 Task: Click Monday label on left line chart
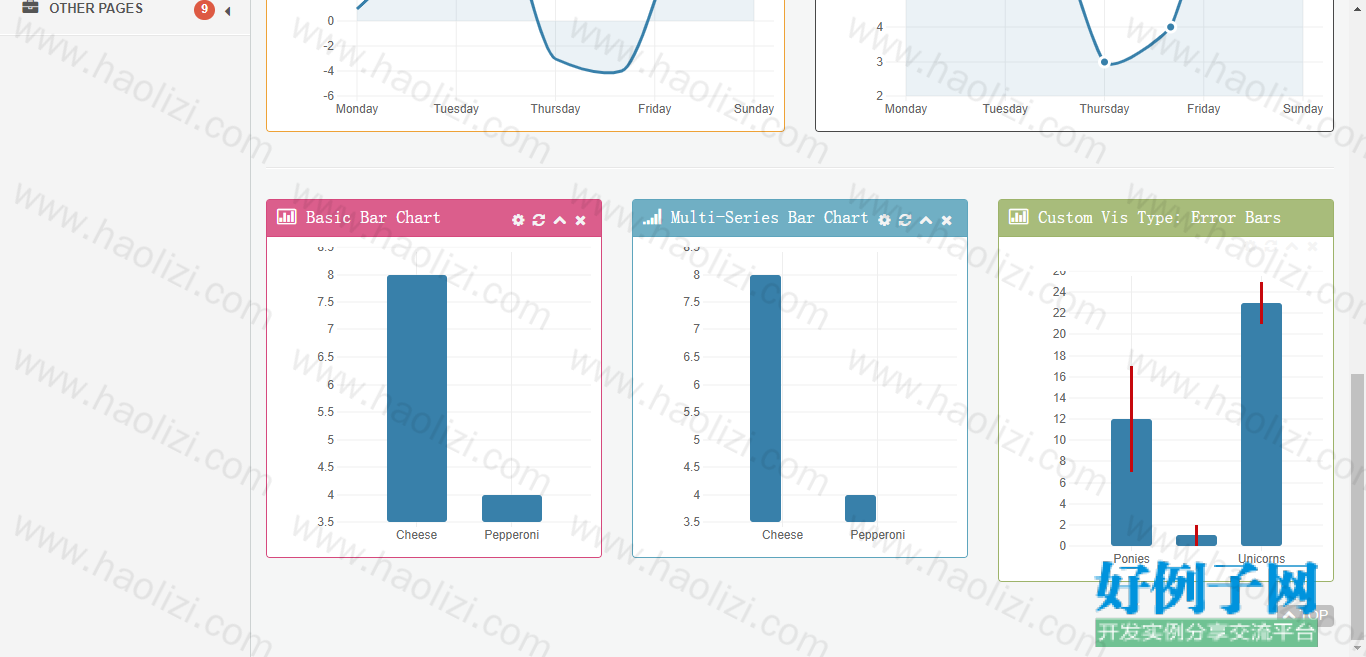point(357,109)
